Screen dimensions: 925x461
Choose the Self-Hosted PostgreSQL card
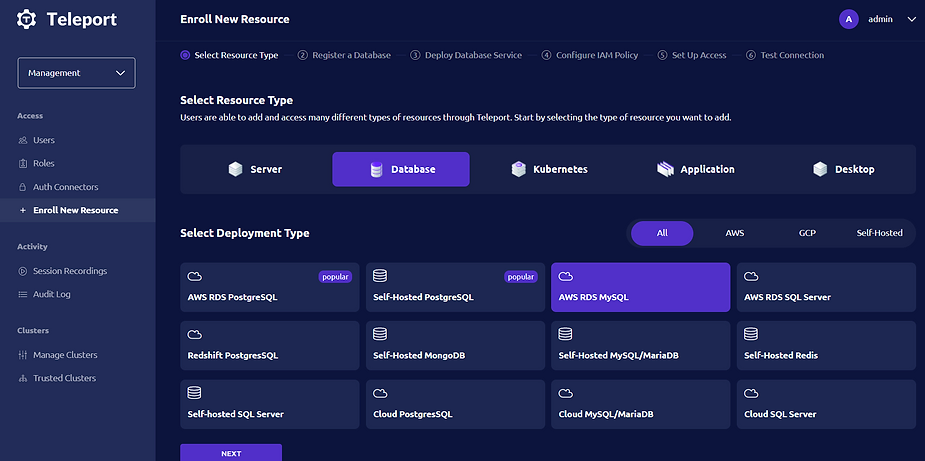455,287
